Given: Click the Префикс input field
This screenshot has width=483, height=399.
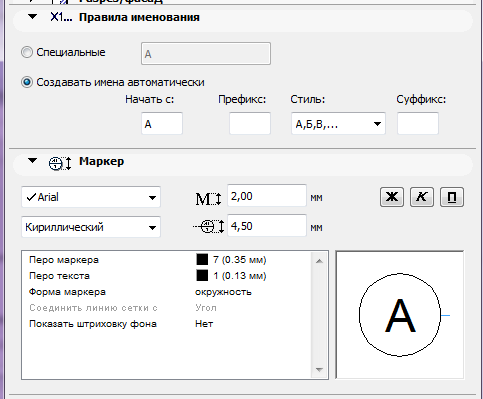Looking at the screenshot, I should 250,124.
